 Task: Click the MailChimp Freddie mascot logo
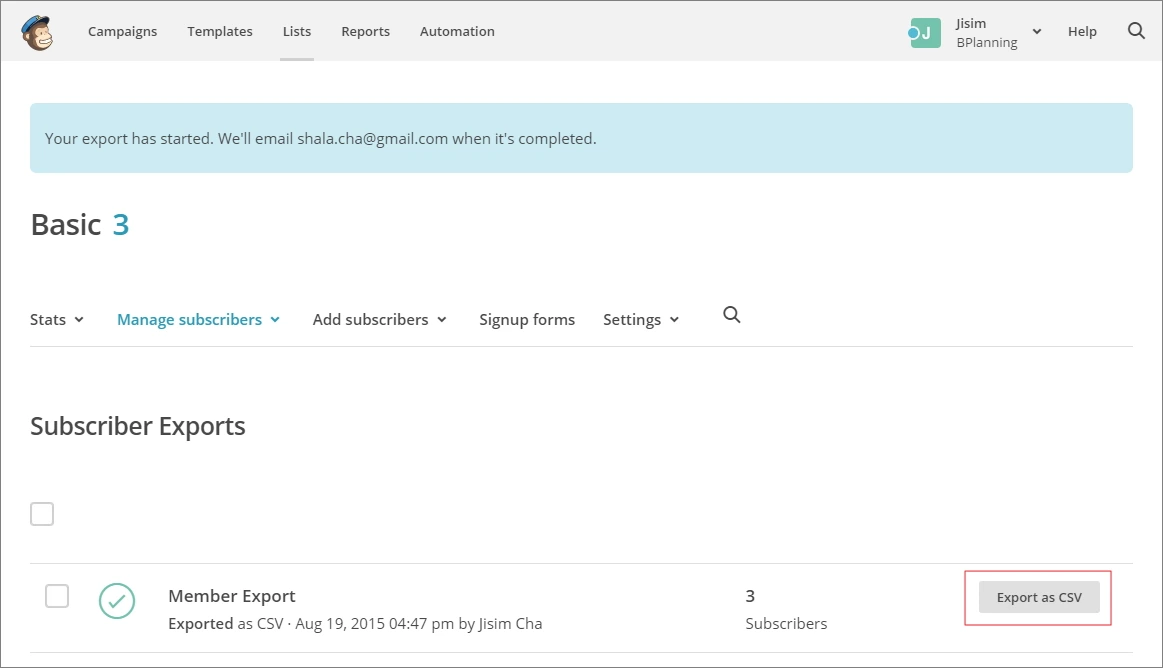(x=37, y=31)
